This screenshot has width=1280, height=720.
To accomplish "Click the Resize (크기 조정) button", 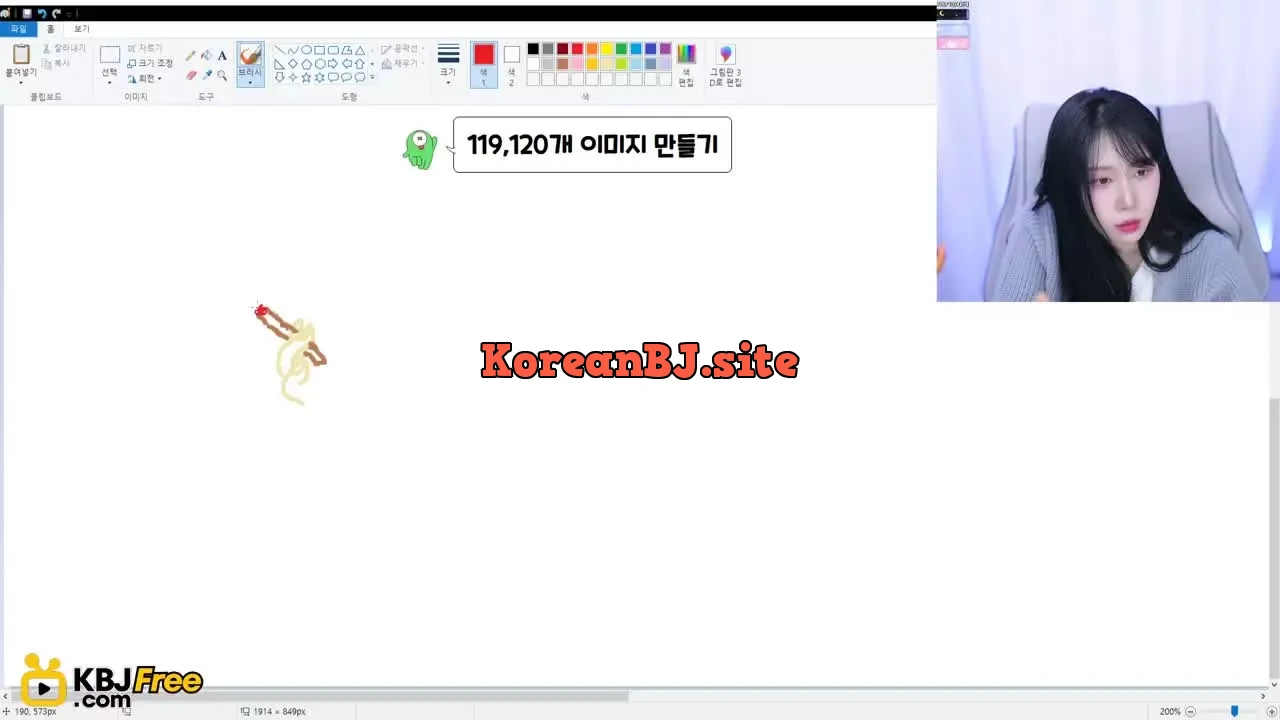I will pos(150,63).
